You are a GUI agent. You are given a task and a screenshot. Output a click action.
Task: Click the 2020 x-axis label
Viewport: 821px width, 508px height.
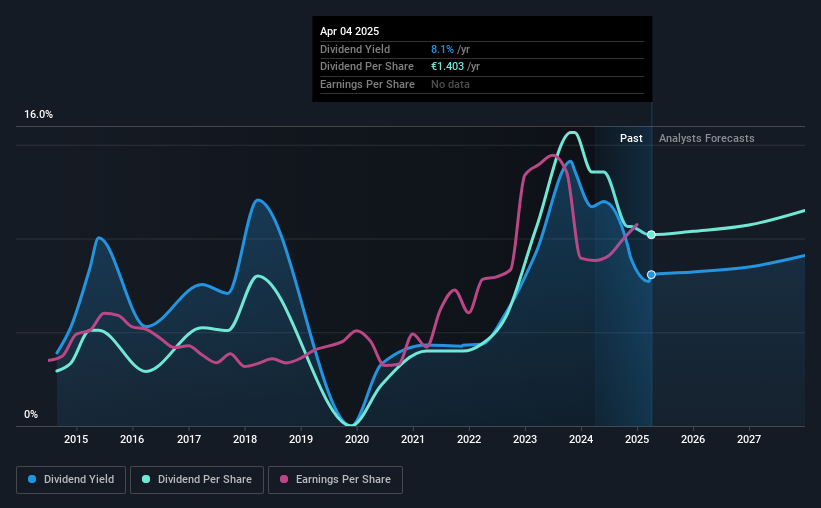point(357,439)
